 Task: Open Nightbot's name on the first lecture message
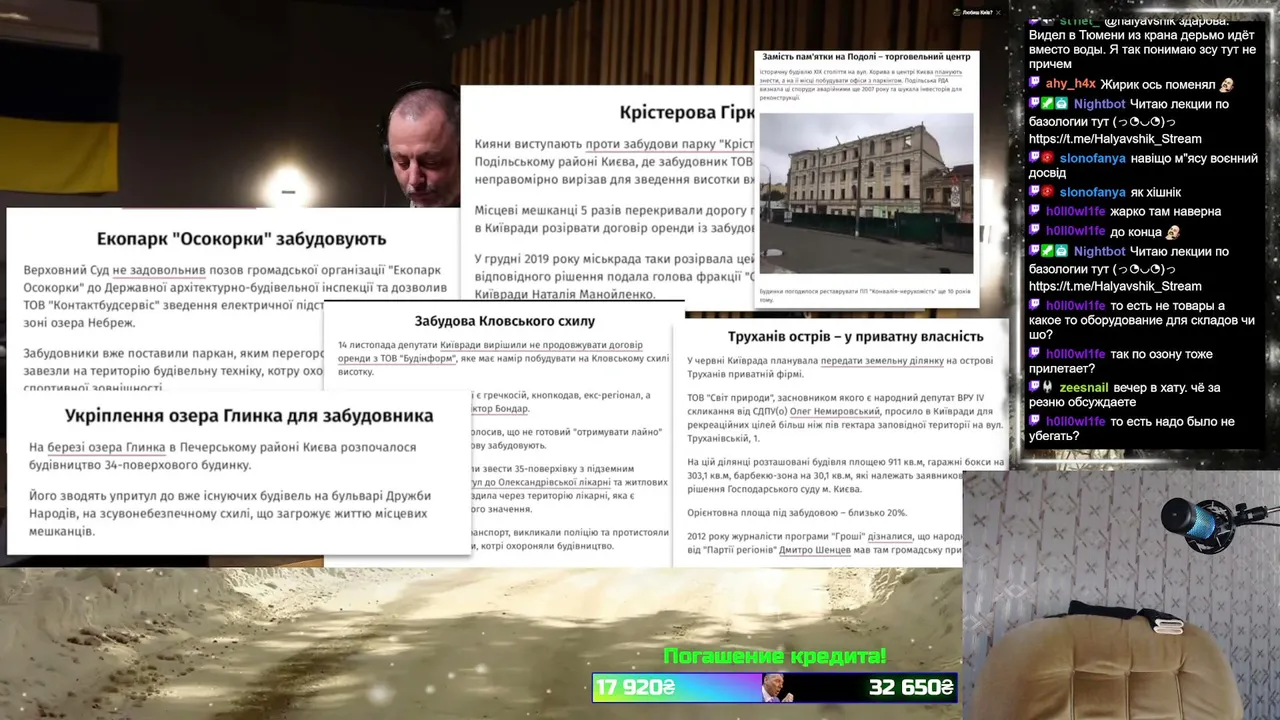coord(1100,104)
